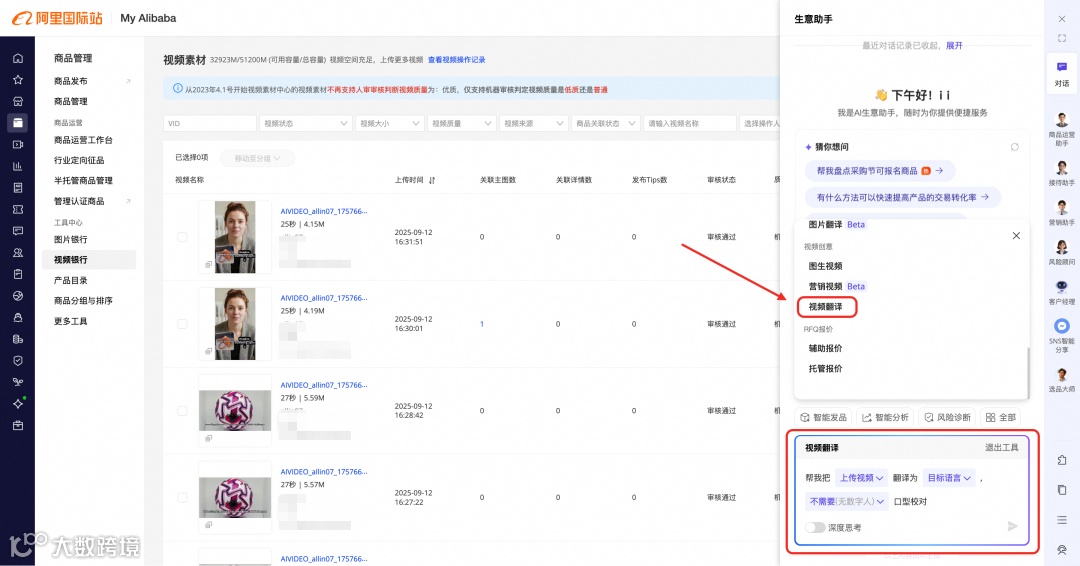1080x566 pixels.
Task: Open the 对话 chat icon in right rail
Action: [x=1061, y=73]
